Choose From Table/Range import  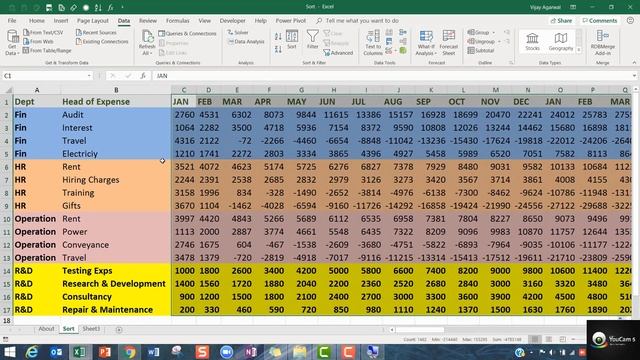[x=47, y=50]
